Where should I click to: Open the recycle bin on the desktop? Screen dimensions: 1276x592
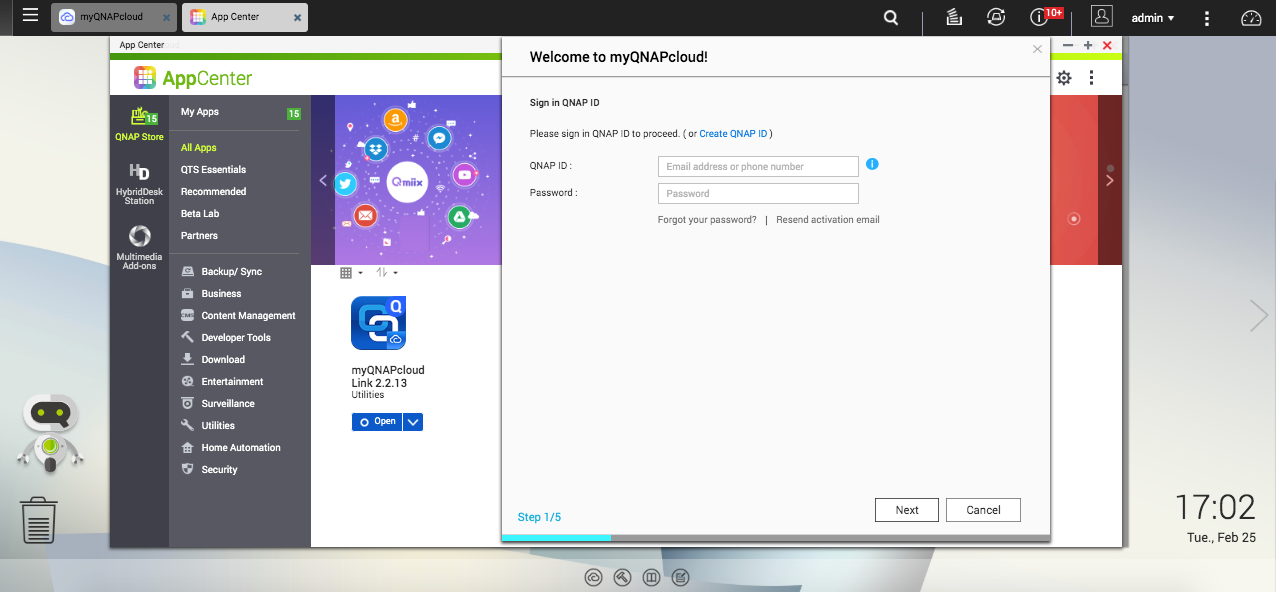[x=38, y=520]
